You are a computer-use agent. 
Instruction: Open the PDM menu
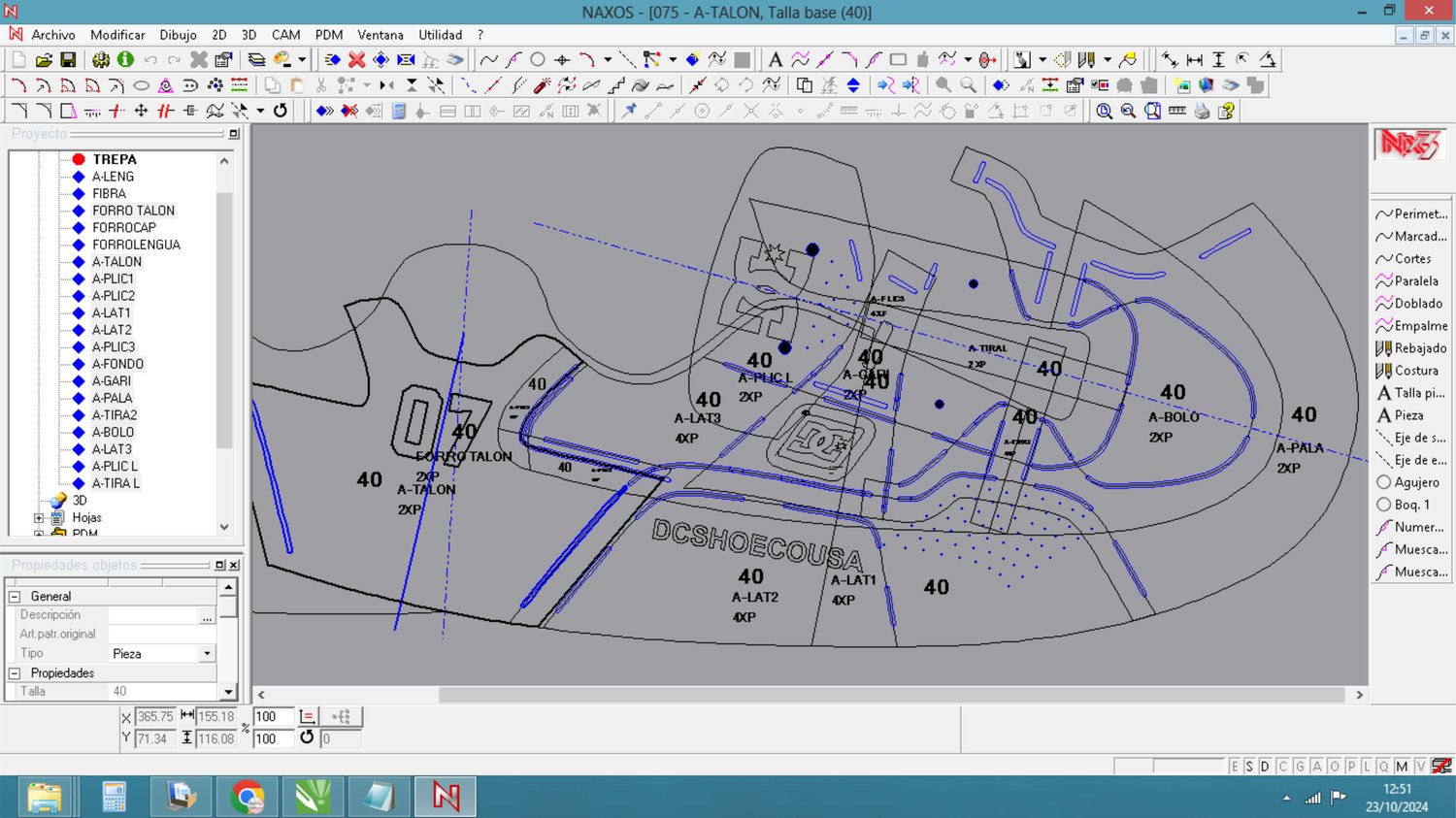click(329, 35)
